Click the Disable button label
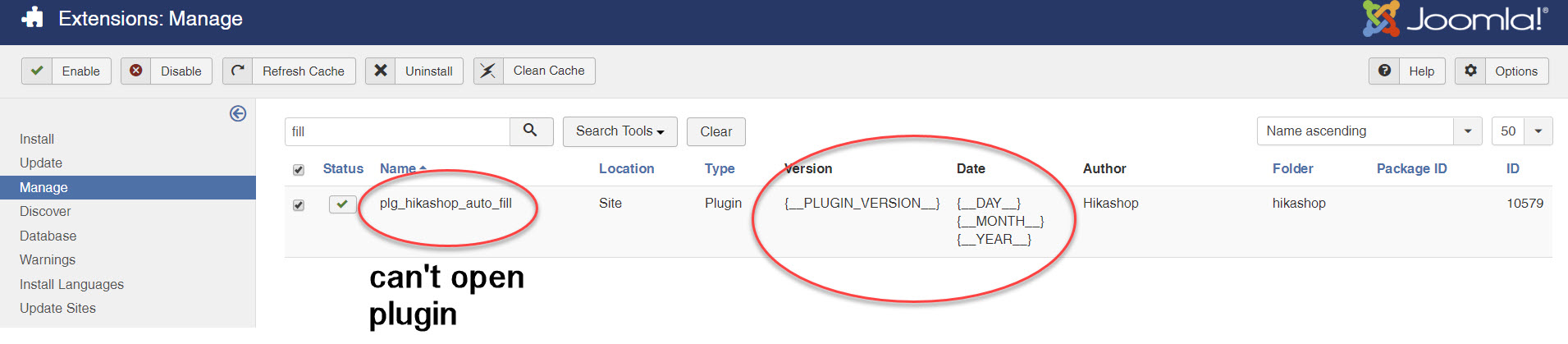Viewport: 1568px width, 344px height. click(181, 71)
